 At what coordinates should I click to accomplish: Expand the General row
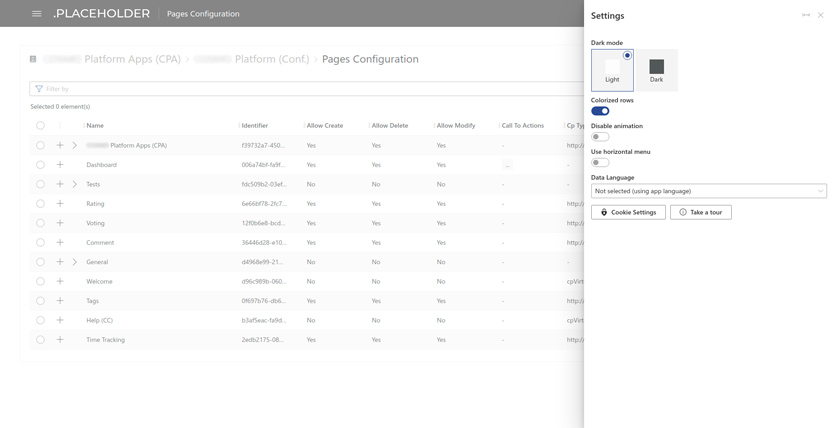(75, 262)
